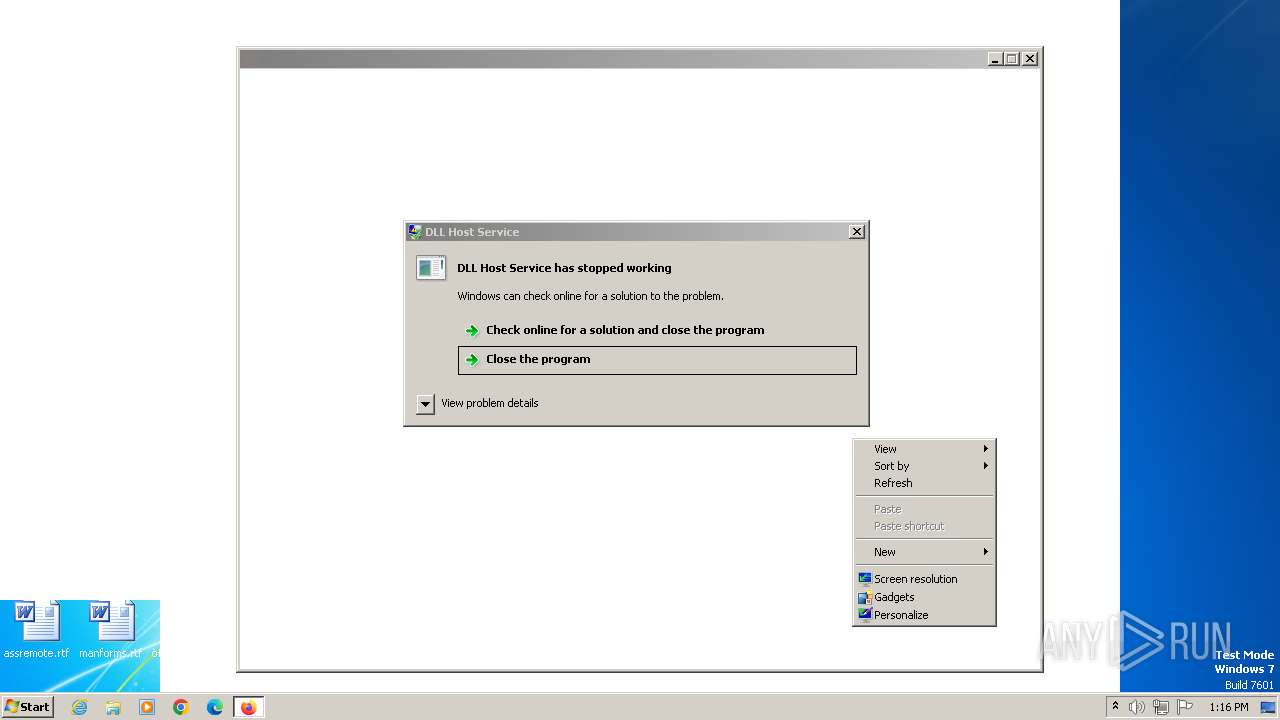The height and width of the screenshot is (720, 1280).
Task: Select the manforms.rtf desktop file
Action: tap(111, 630)
